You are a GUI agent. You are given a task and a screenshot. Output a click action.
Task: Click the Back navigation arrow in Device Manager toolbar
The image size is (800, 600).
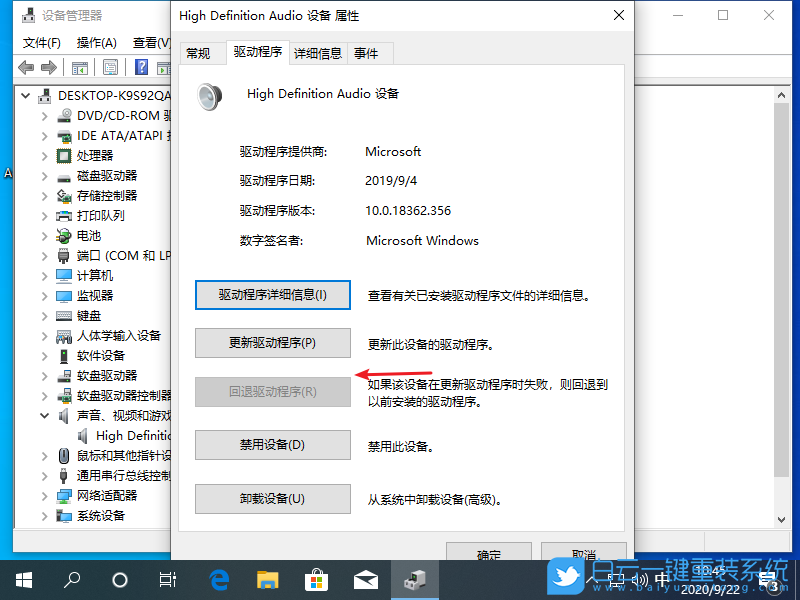[25, 67]
